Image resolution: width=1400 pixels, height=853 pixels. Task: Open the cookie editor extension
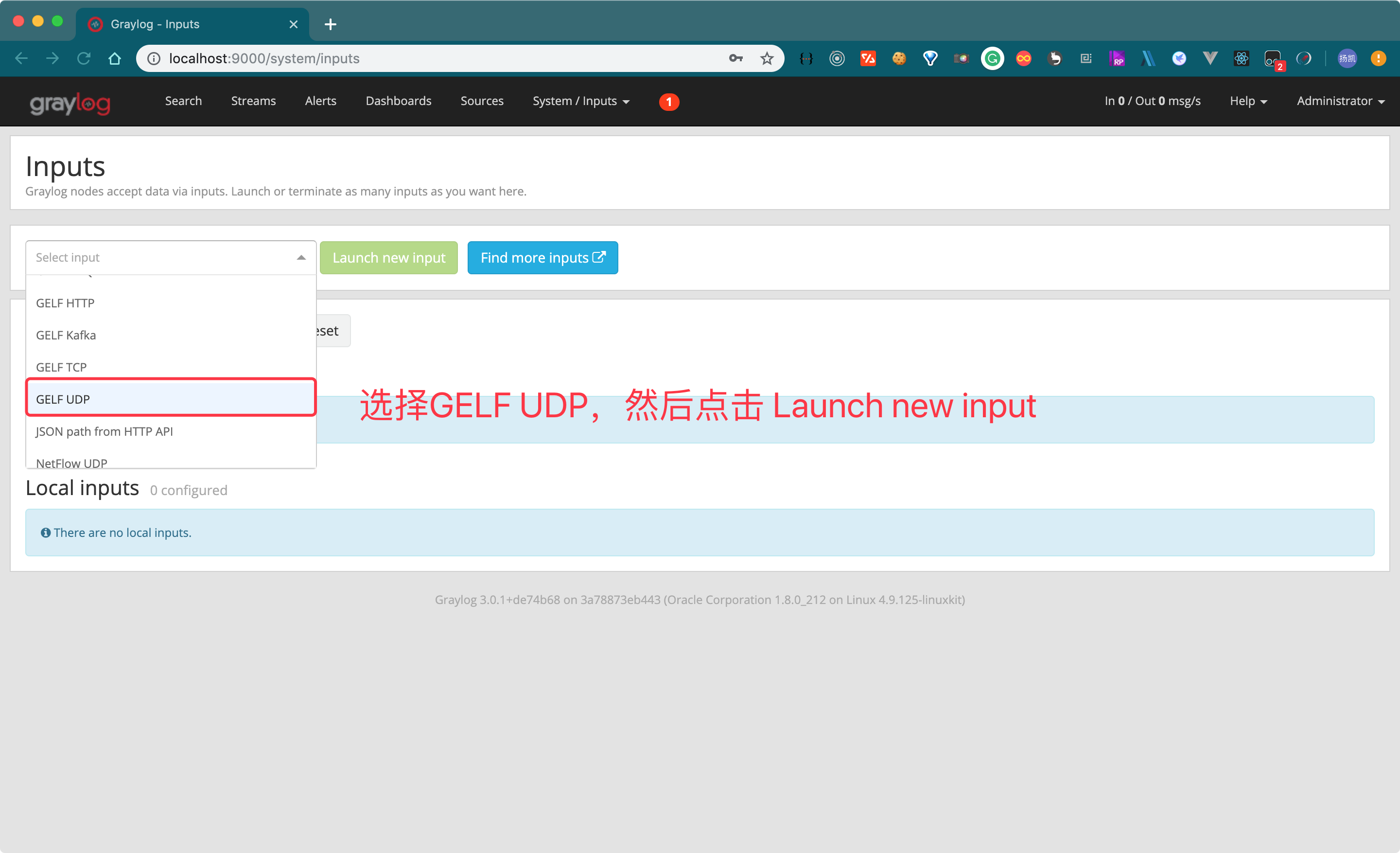point(899,58)
